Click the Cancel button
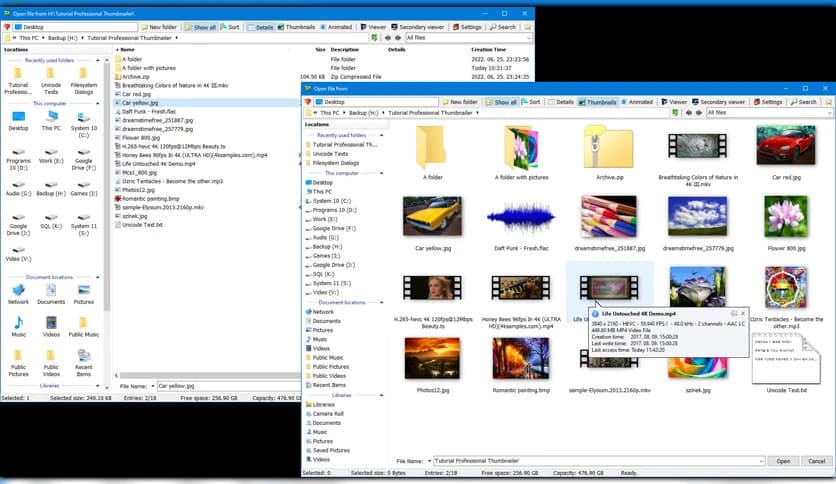Viewport: 836px width, 484px height. coord(815,461)
